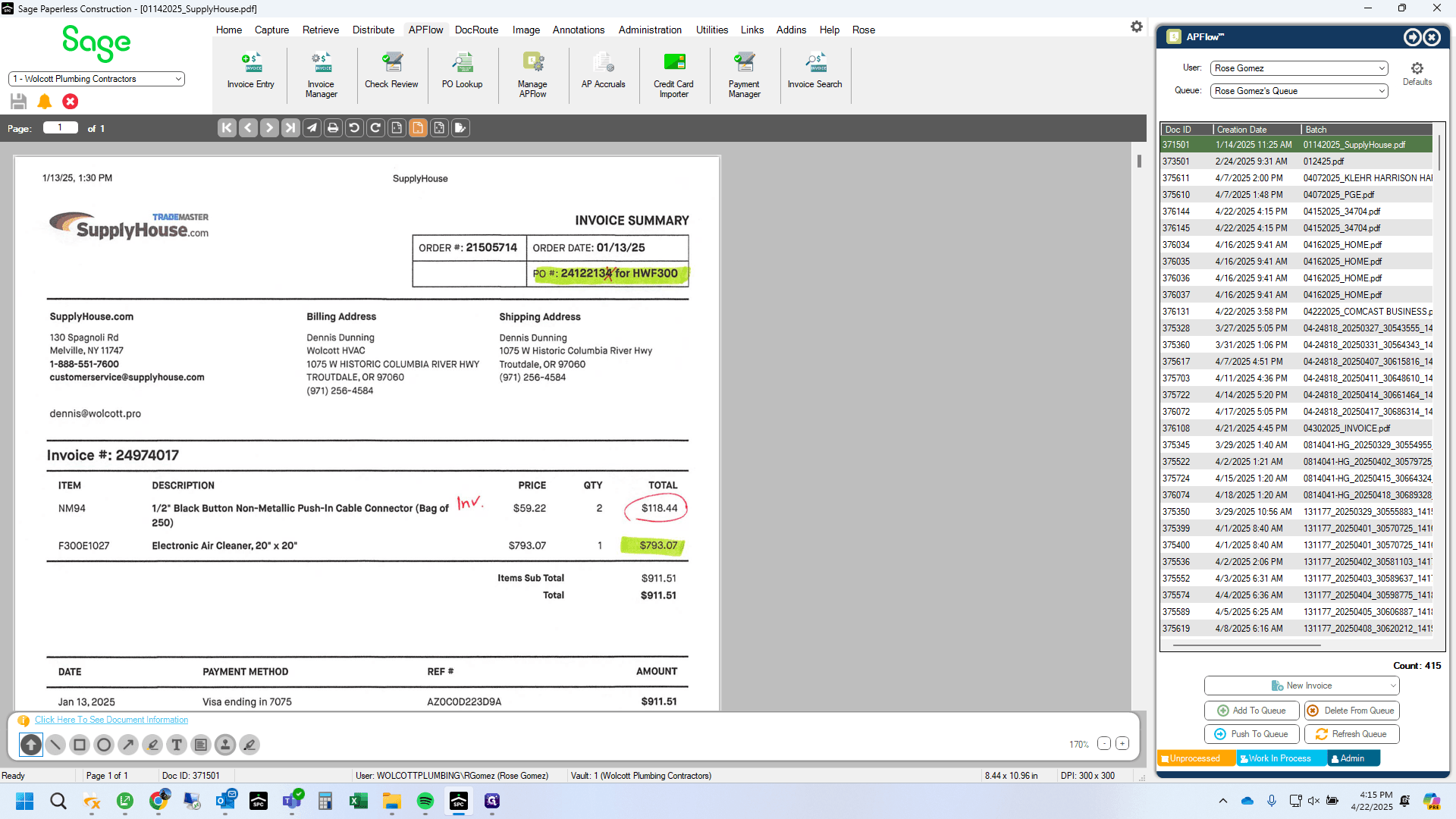Rotate document clockwise
This screenshot has height=819, width=1456.
tap(375, 128)
